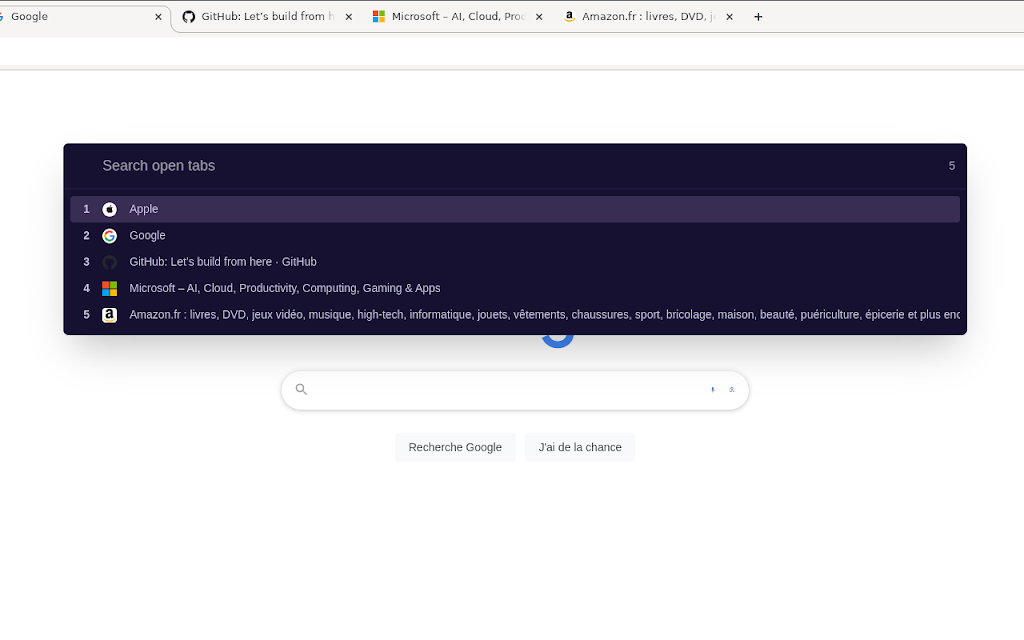Open a new browser tab with plus
The image size is (1024, 640).
tap(758, 17)
